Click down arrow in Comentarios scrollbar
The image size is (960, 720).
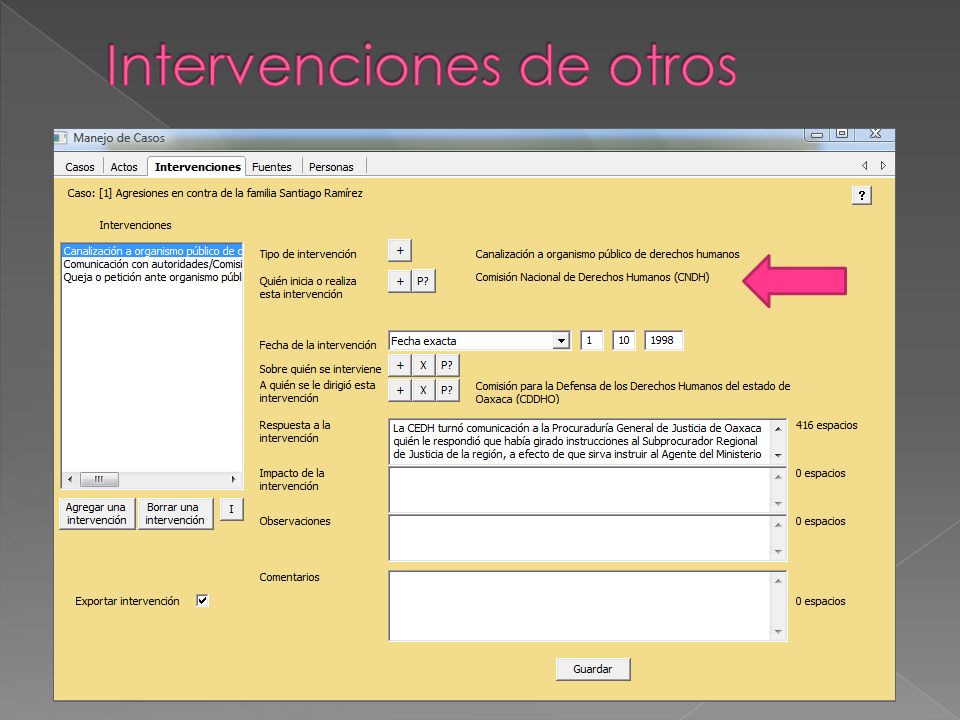click(x=778, y=632)
